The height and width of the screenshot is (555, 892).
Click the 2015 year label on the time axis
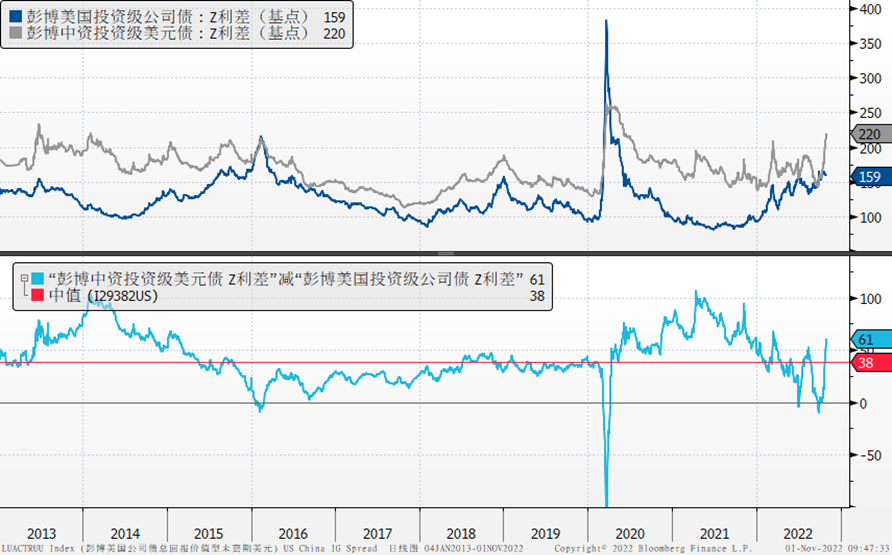[x=209, y=534]
